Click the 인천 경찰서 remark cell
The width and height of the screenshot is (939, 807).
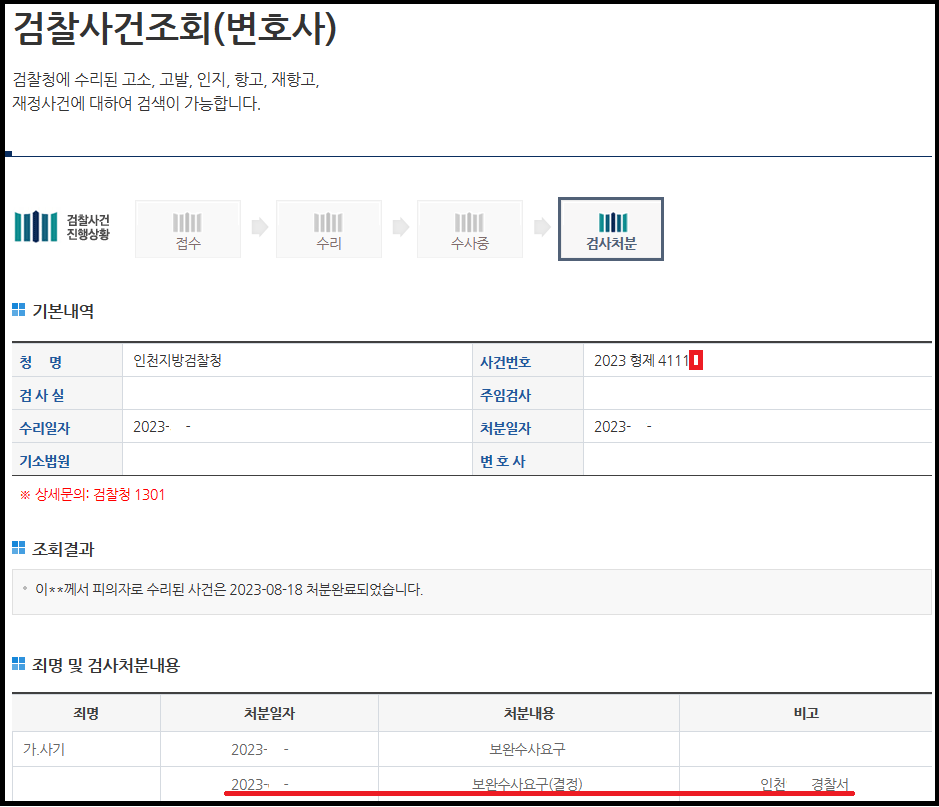pyautogui.click(x=805, y=784)
